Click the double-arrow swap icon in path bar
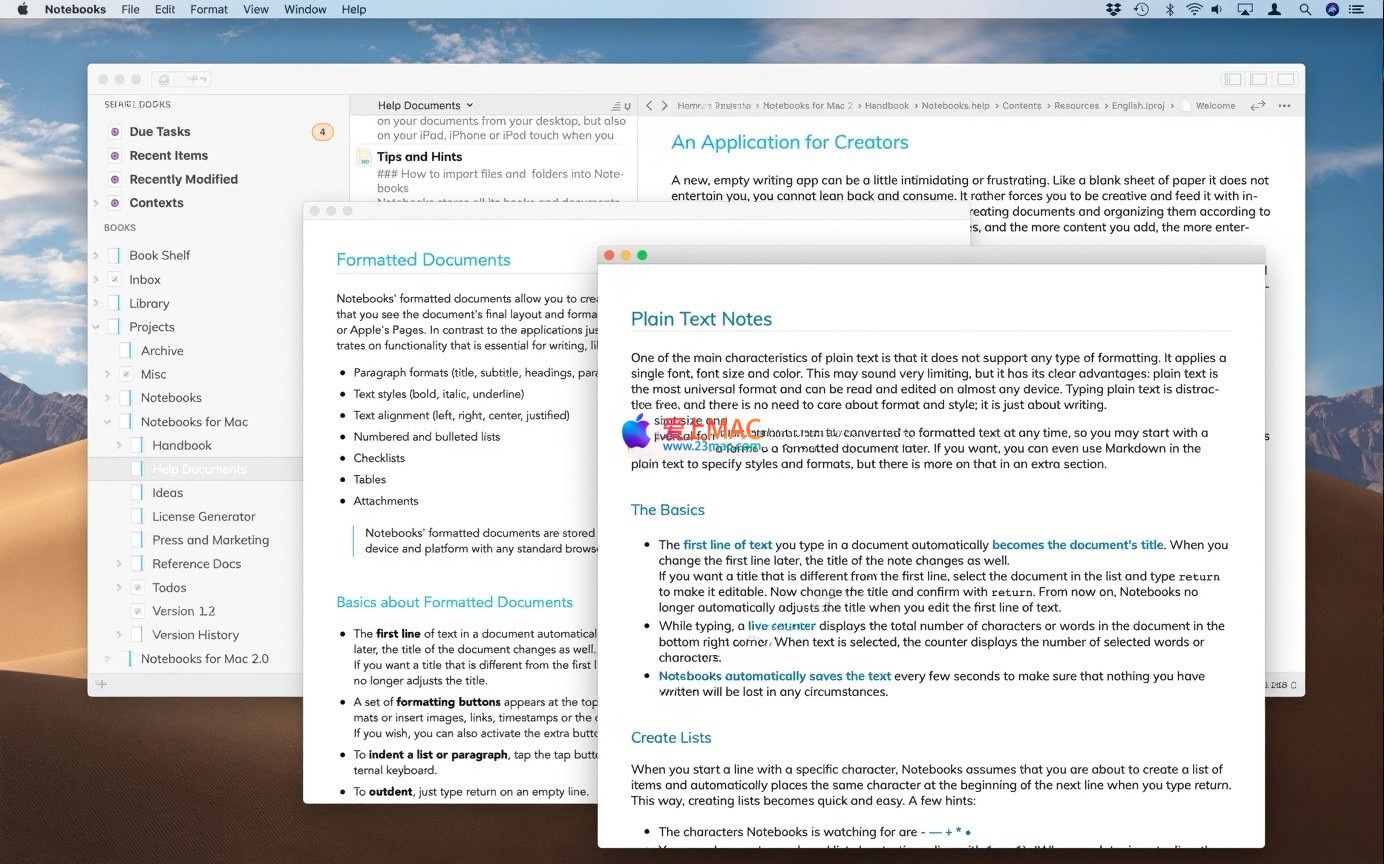Screen dimensions: 1384x864 1258,105
